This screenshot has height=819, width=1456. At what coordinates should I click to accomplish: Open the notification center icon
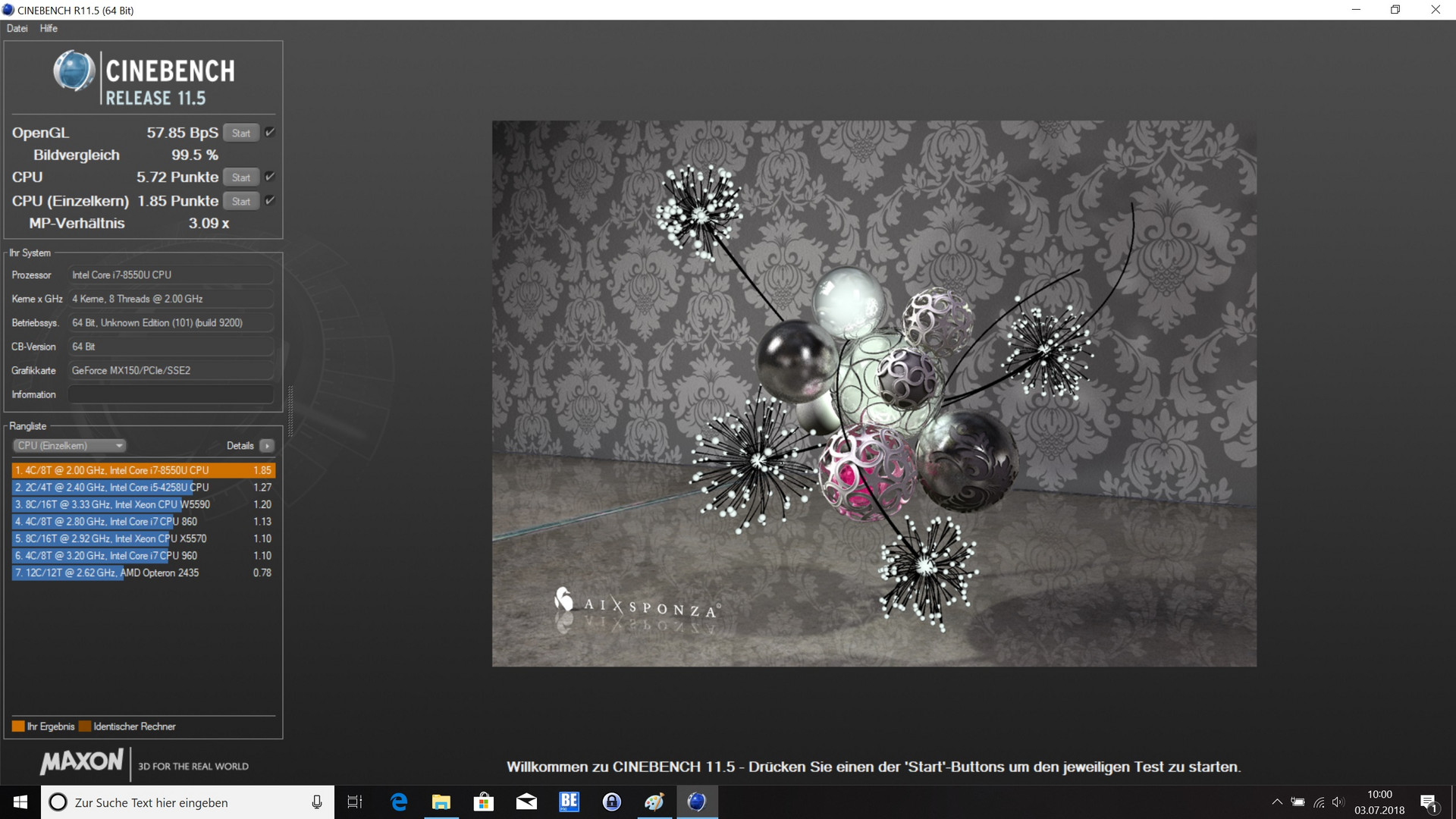[1429, 802]
